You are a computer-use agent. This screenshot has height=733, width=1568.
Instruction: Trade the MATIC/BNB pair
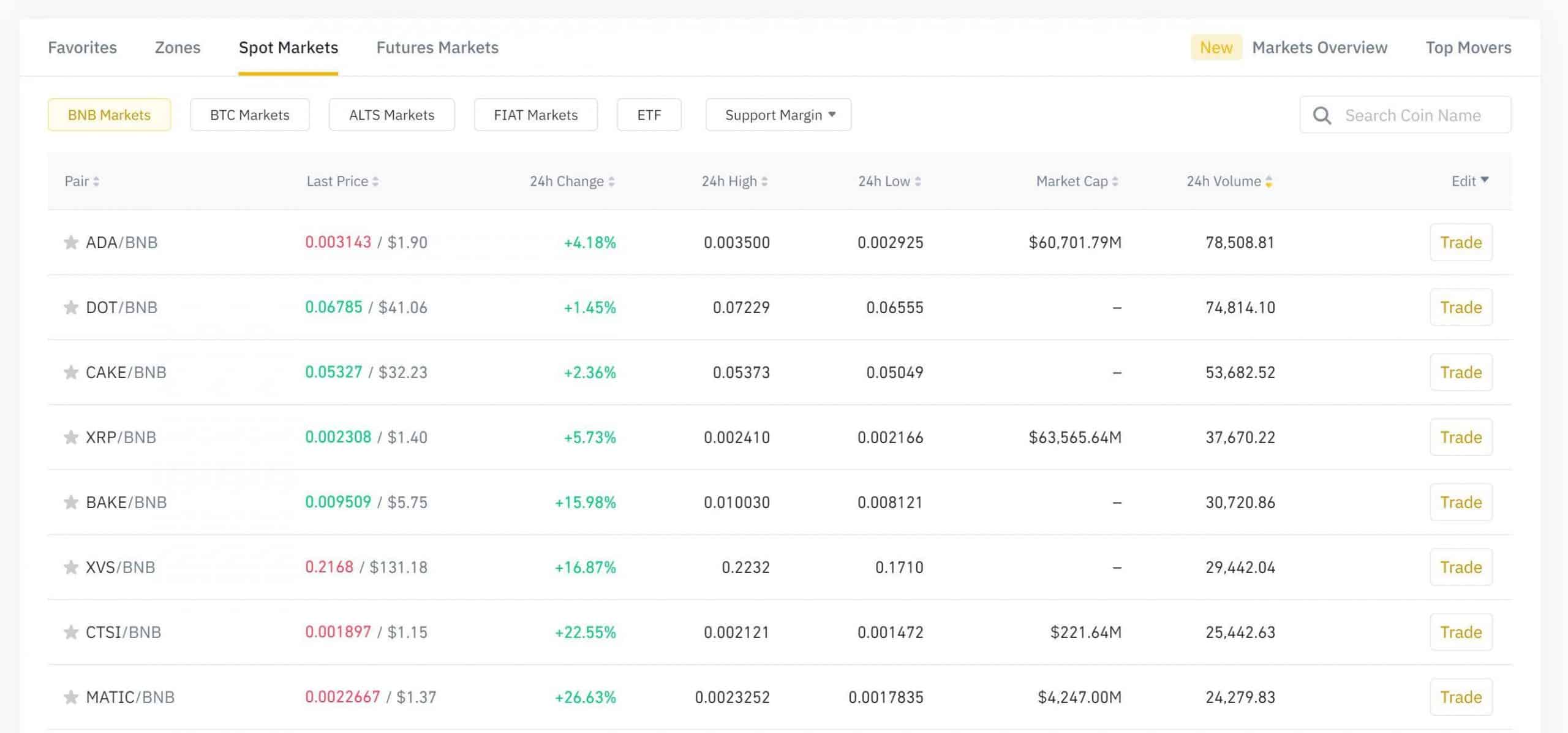coord(1461,697)
